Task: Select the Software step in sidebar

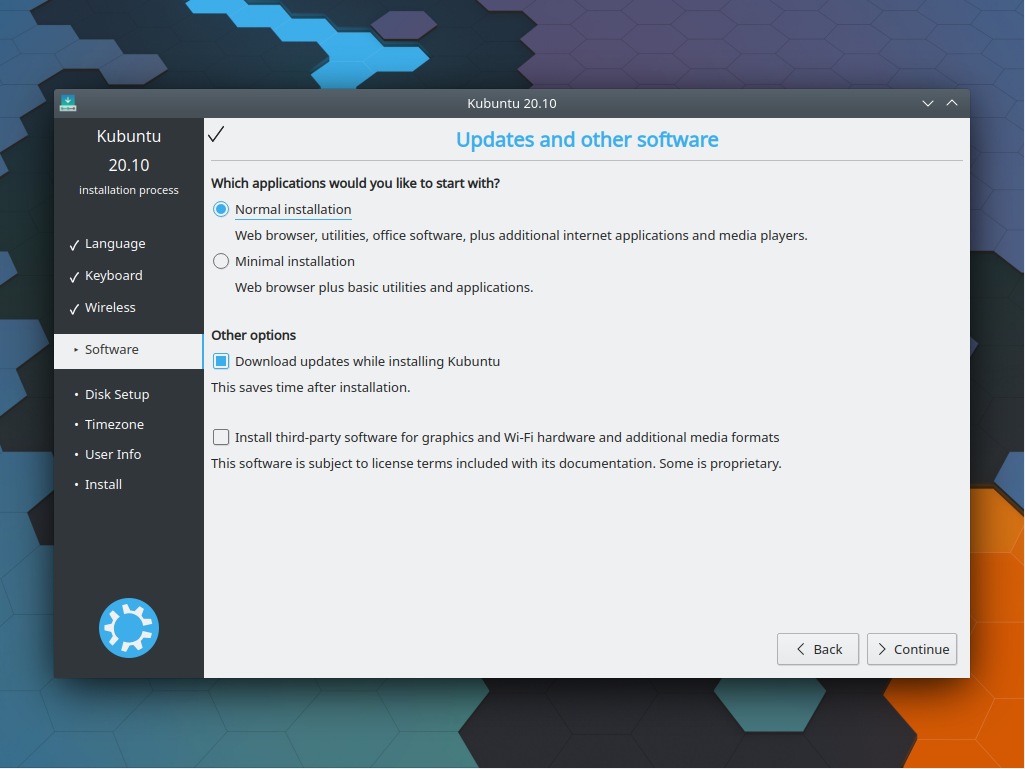Action: 129,351
